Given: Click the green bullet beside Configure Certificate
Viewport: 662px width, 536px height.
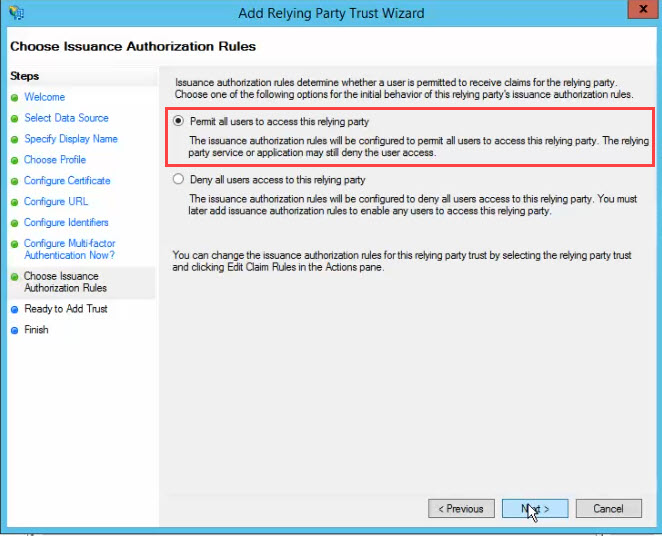Looking at the screenshot, I should [15, 181].
